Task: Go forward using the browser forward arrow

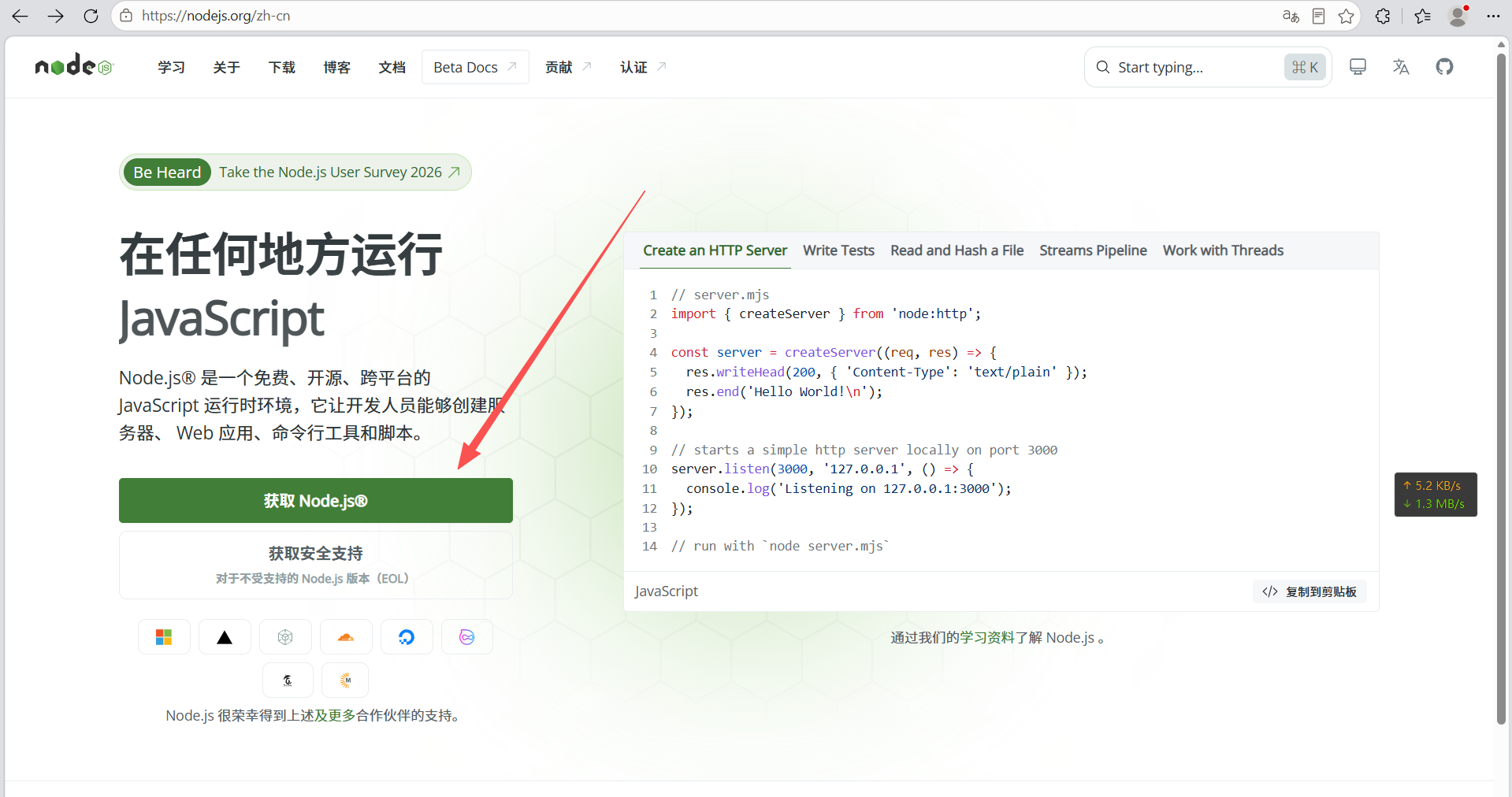Action: tap(55, 16)
